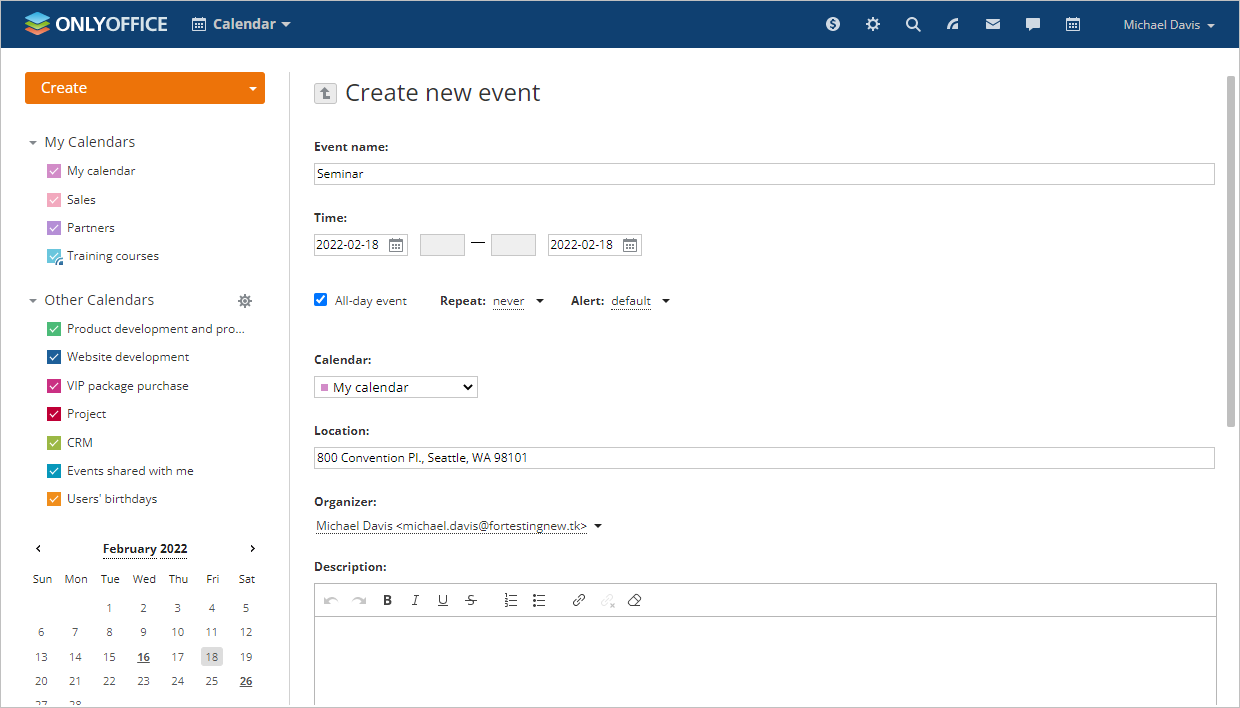The height and width of the screenshot is (708, 1240).
Task: Apply numbered list in description toolbar
Action: point(510,600)
